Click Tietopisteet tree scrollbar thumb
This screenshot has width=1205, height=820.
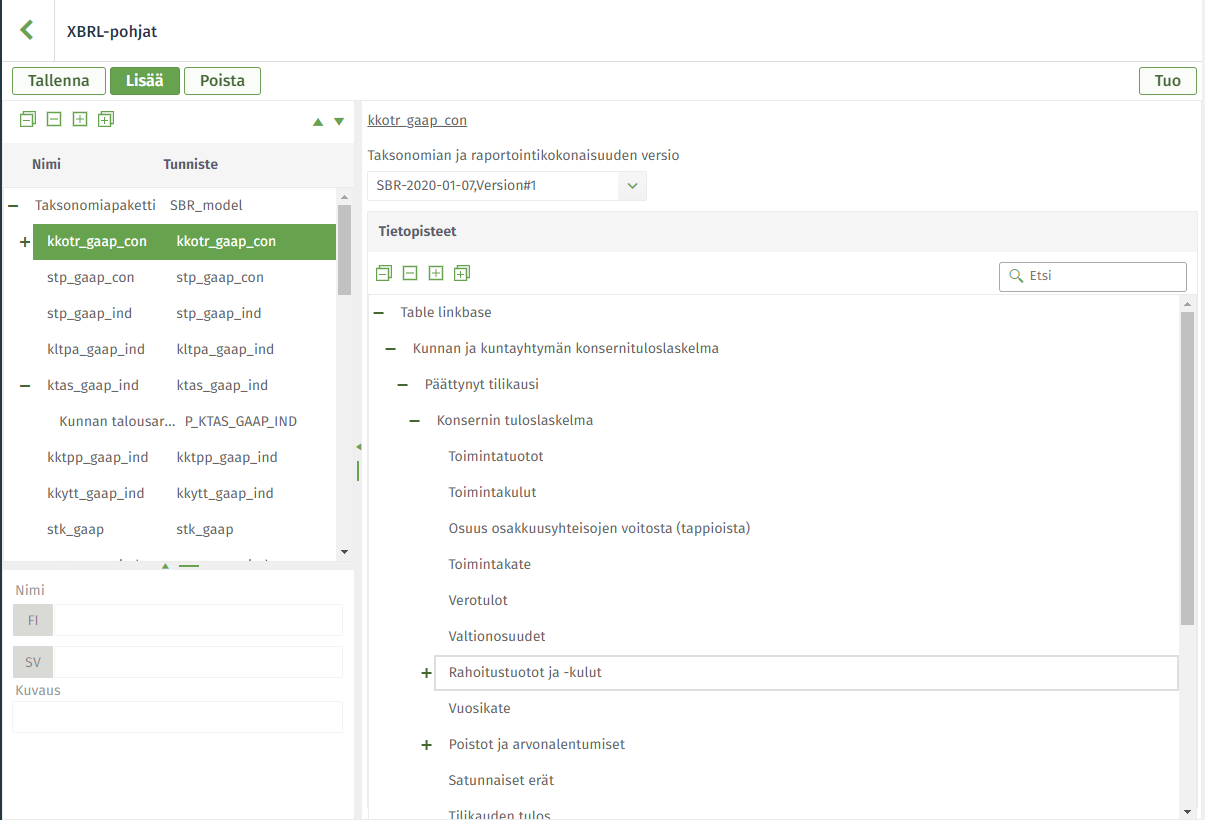click(x=1187, y=468)
